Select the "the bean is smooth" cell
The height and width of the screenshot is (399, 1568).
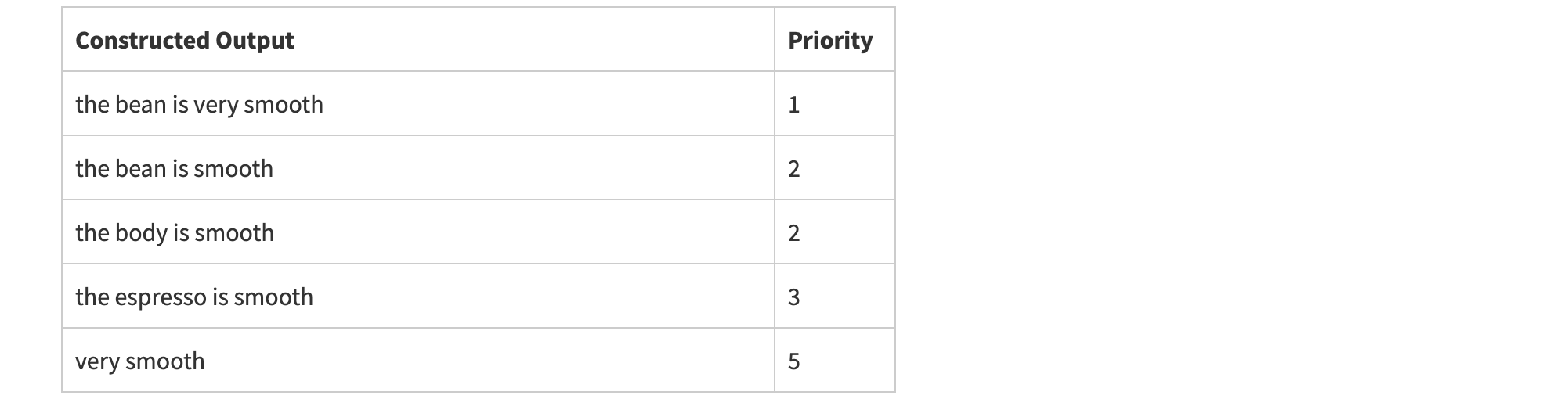174,169
